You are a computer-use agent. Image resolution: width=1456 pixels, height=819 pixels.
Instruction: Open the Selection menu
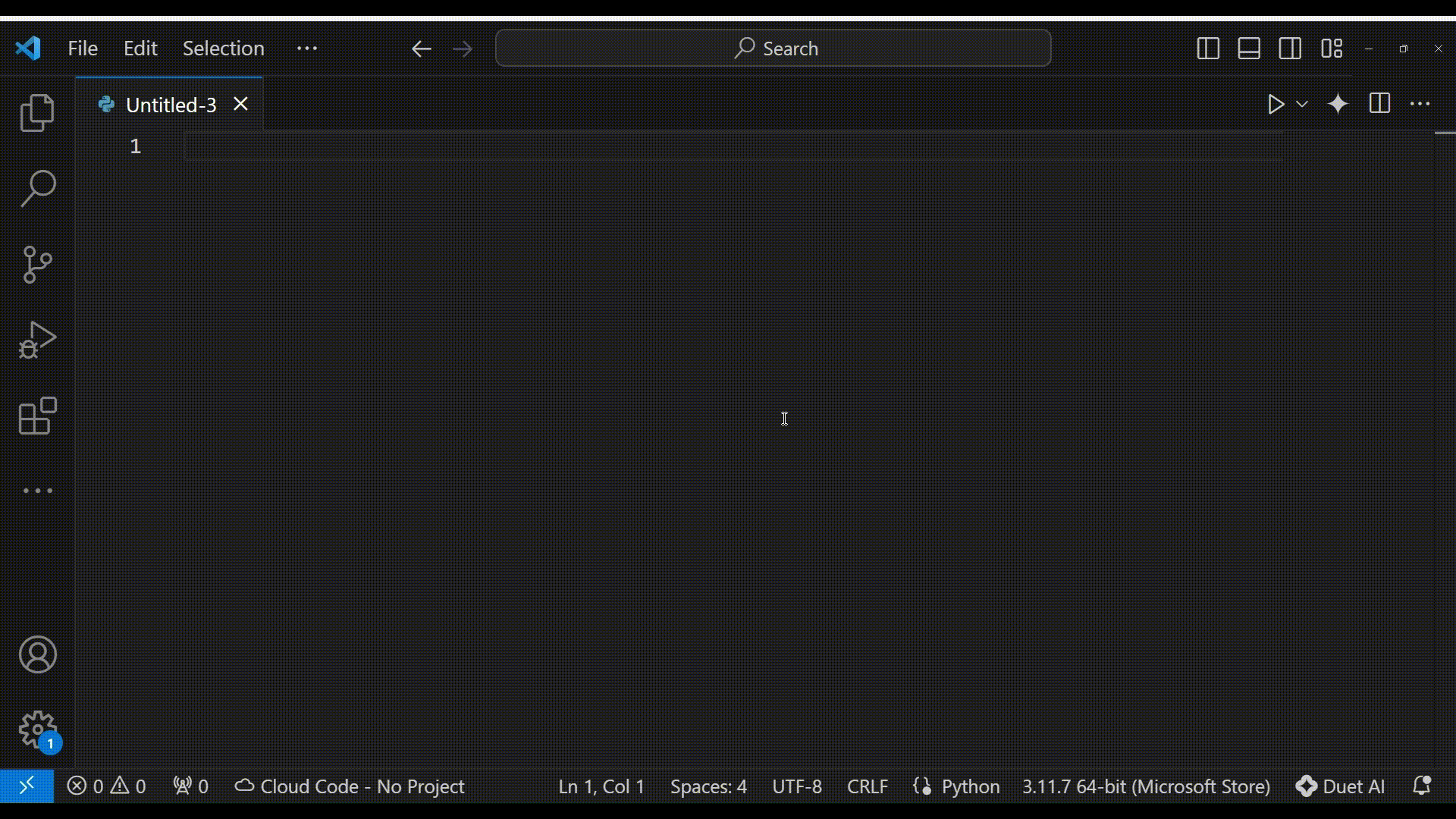click(223, 49)
